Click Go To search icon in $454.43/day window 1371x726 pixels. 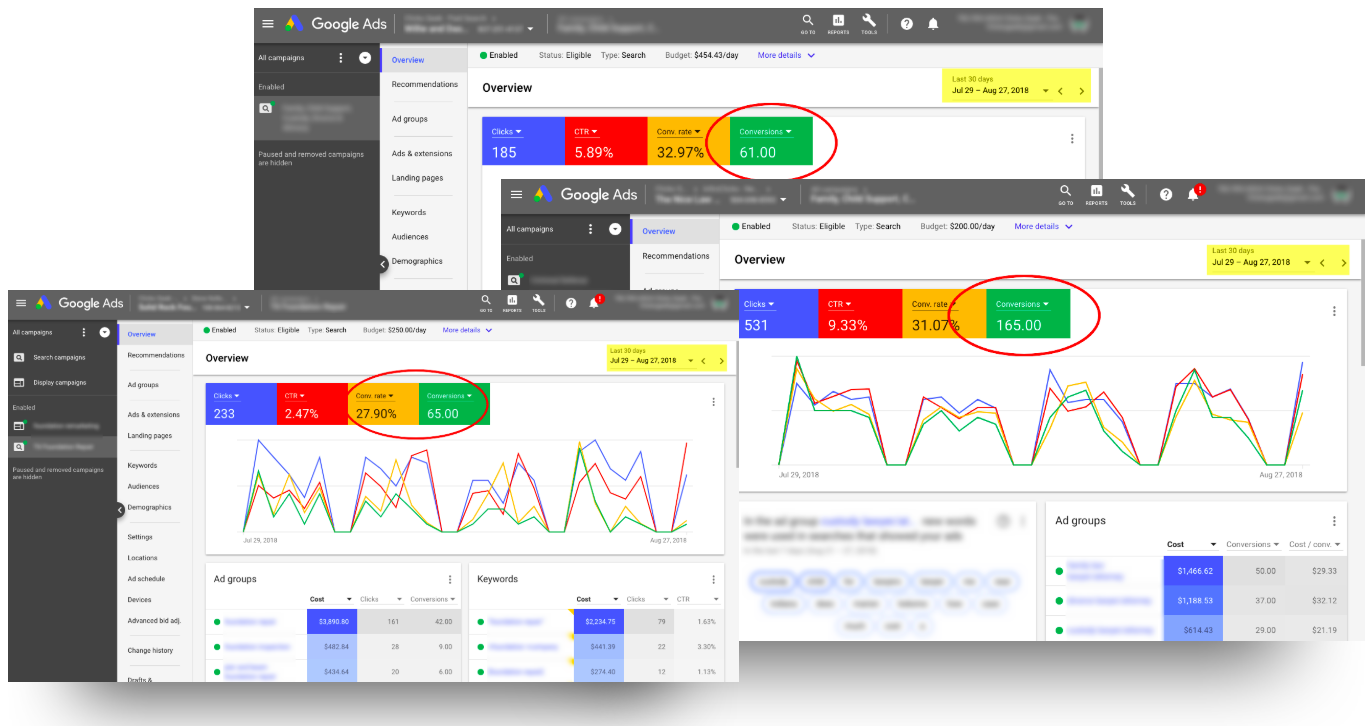point(807,23)
